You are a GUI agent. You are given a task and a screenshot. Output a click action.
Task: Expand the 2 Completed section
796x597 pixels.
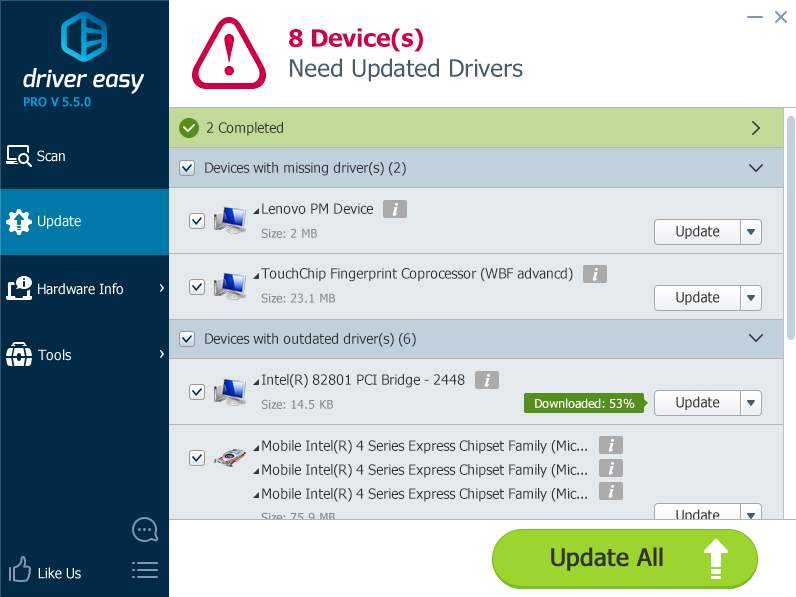click(x=756, y=128)
